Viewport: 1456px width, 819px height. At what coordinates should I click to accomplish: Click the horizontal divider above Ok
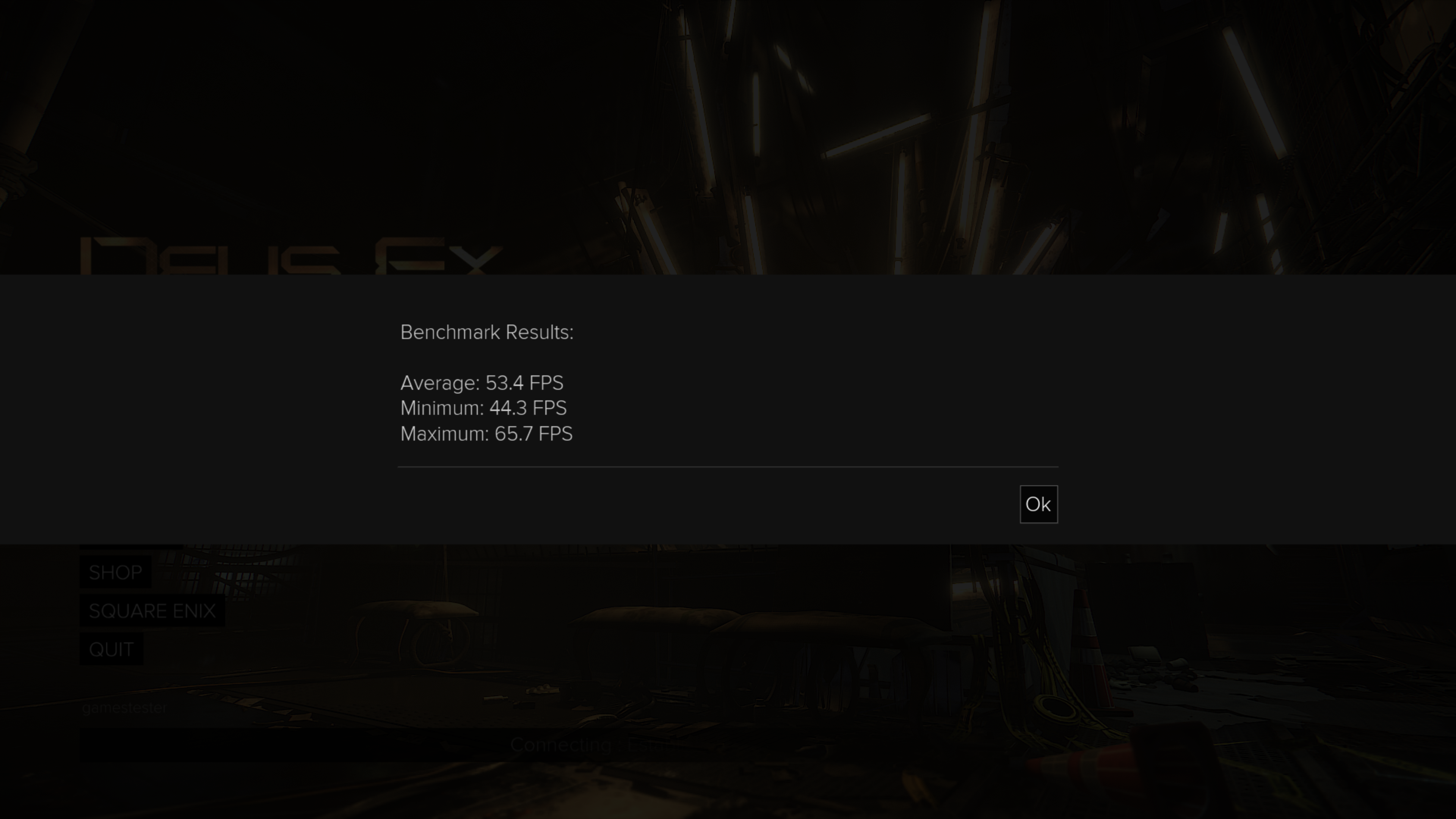pyautogui.click(x=728, y=467)
